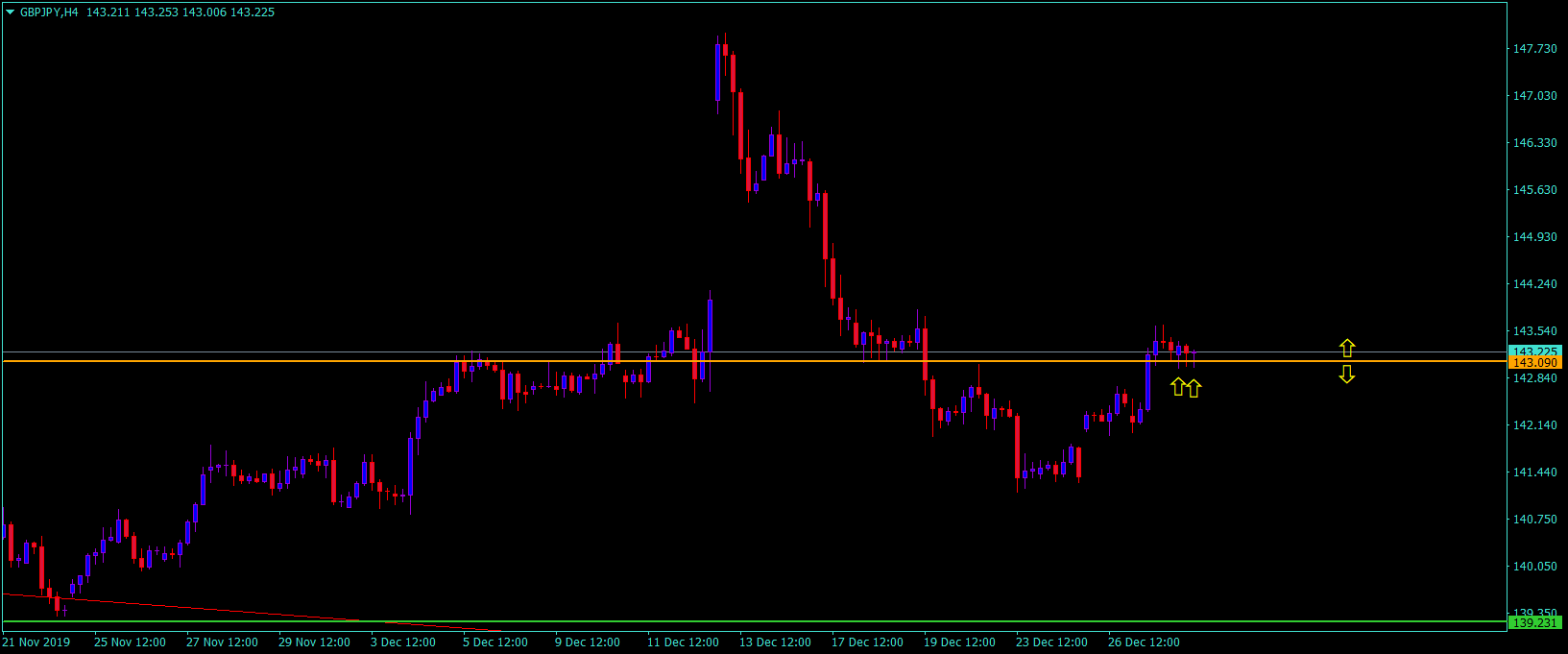Click the 13 Dec 12:00 time label
The width and height of the screenshot is (1568, 654).
[x=775, y=642]
